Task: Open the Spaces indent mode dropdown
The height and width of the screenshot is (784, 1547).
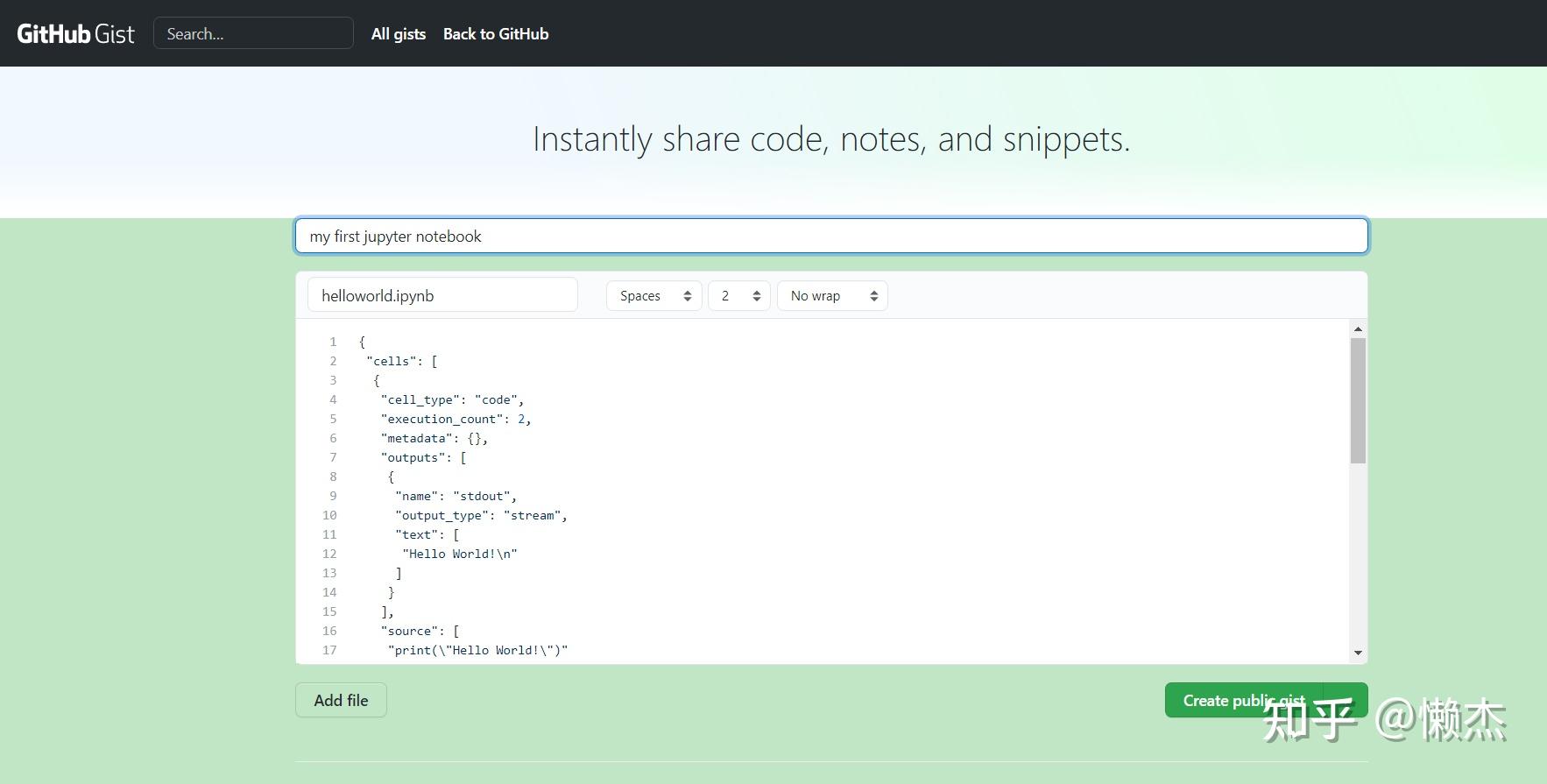Action: click(653, 296)
